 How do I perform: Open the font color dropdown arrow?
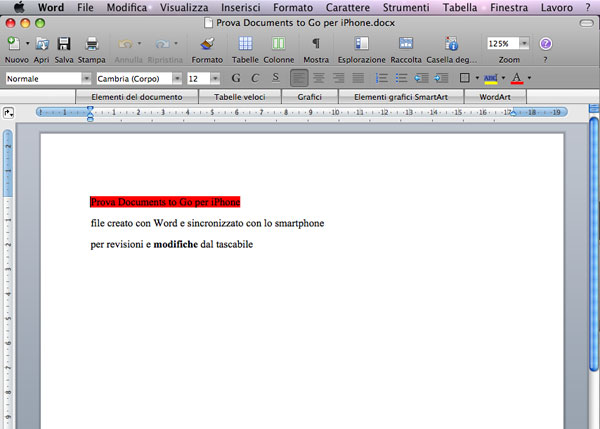(529, 78)
